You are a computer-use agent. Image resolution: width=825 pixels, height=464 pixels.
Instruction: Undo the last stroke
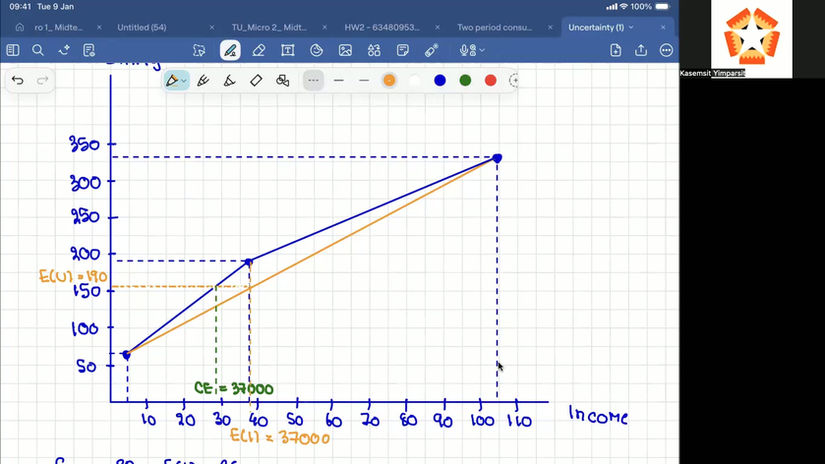17,80
